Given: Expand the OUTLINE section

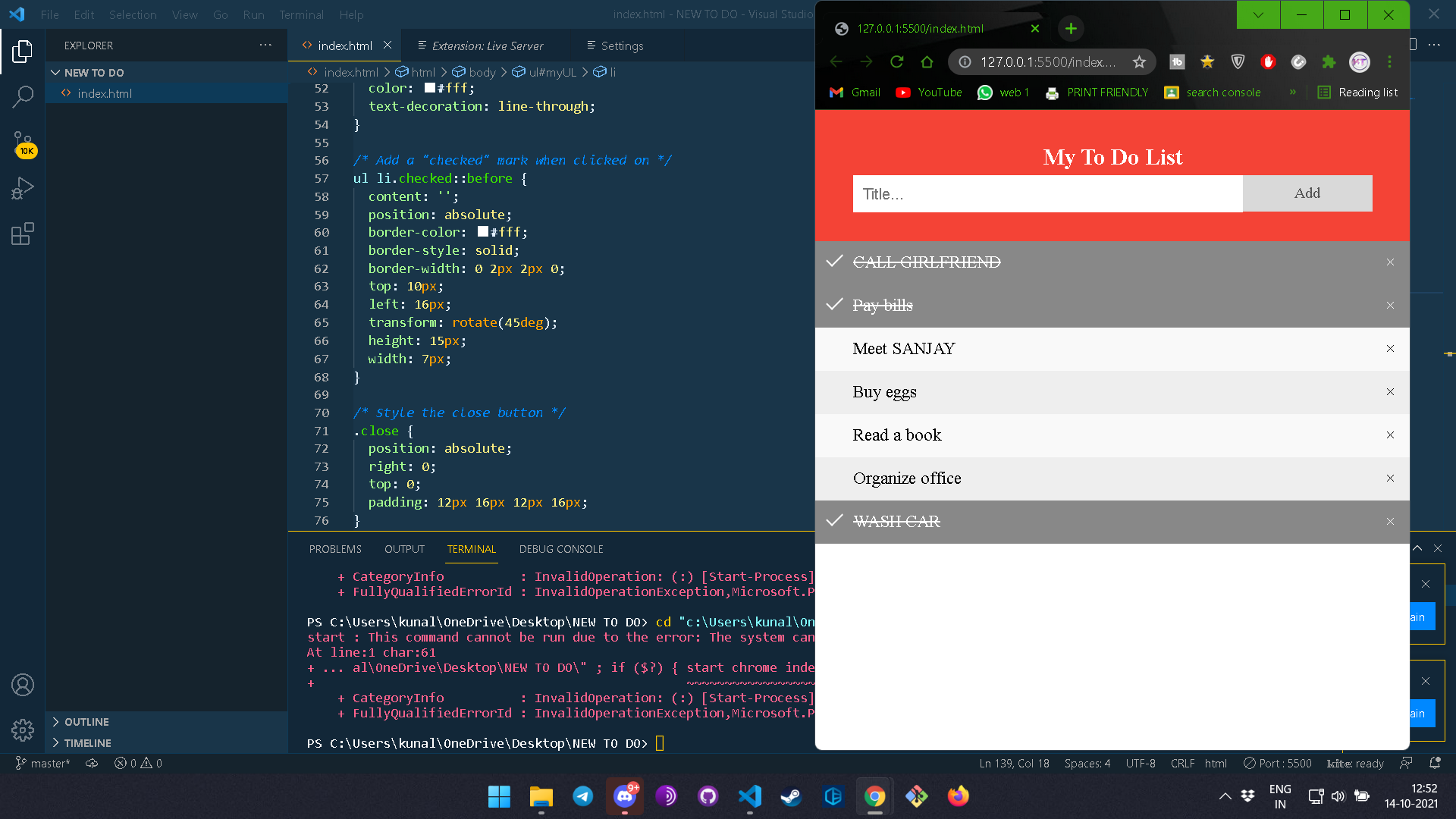Looking at the screenshot, I should (x=86, y=722).
